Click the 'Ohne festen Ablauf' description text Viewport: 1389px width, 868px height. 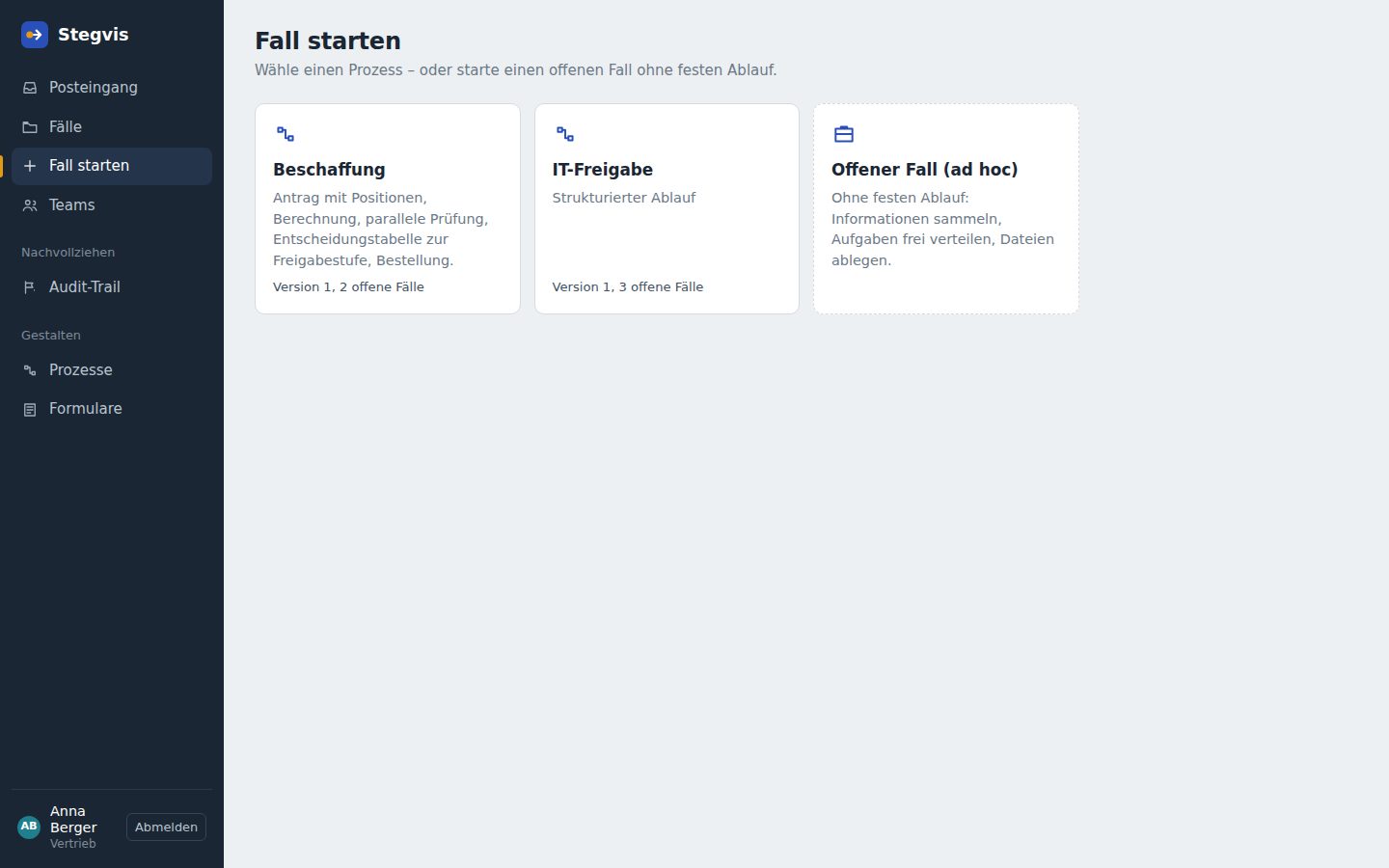(x=943, y=230)
